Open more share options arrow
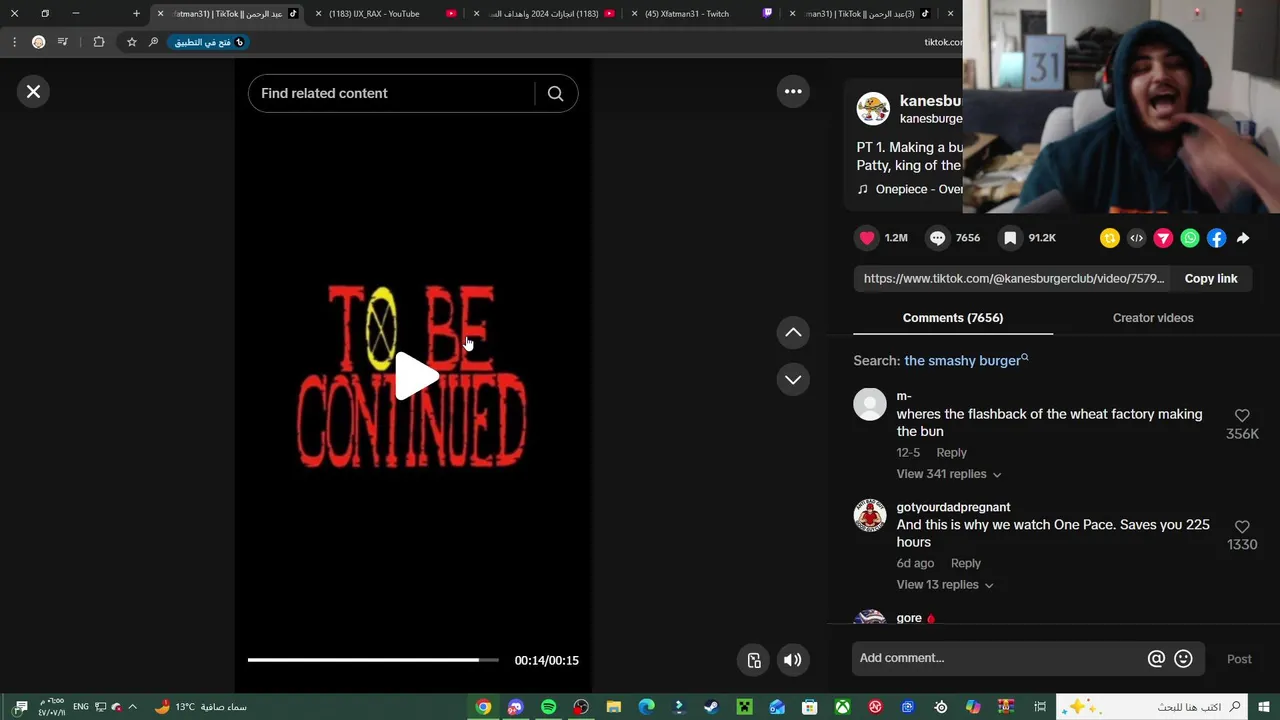 pos(1243,238)
